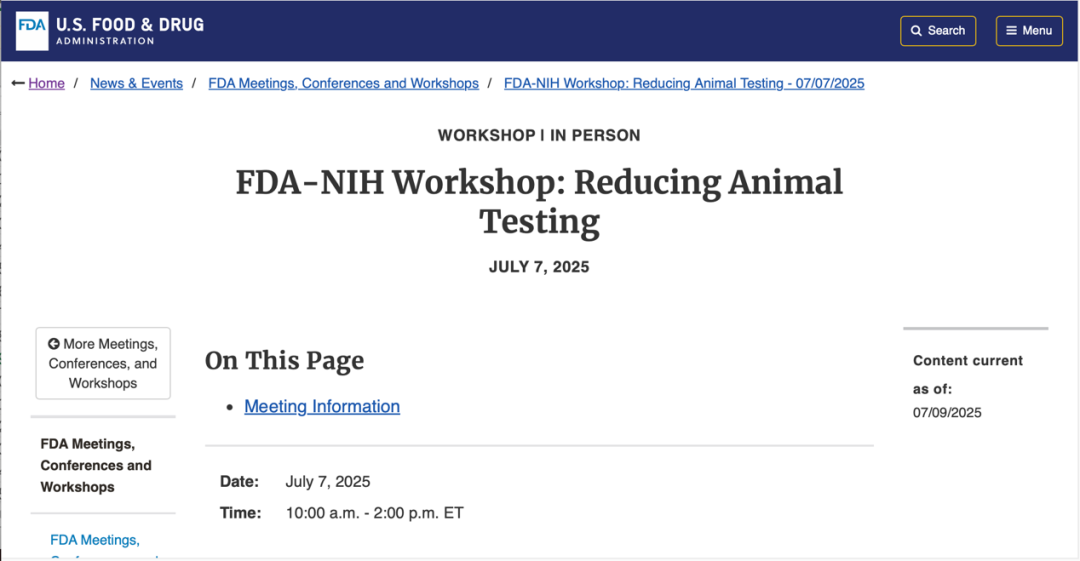Click the back arrow beside Home

(x=18, y=83)
